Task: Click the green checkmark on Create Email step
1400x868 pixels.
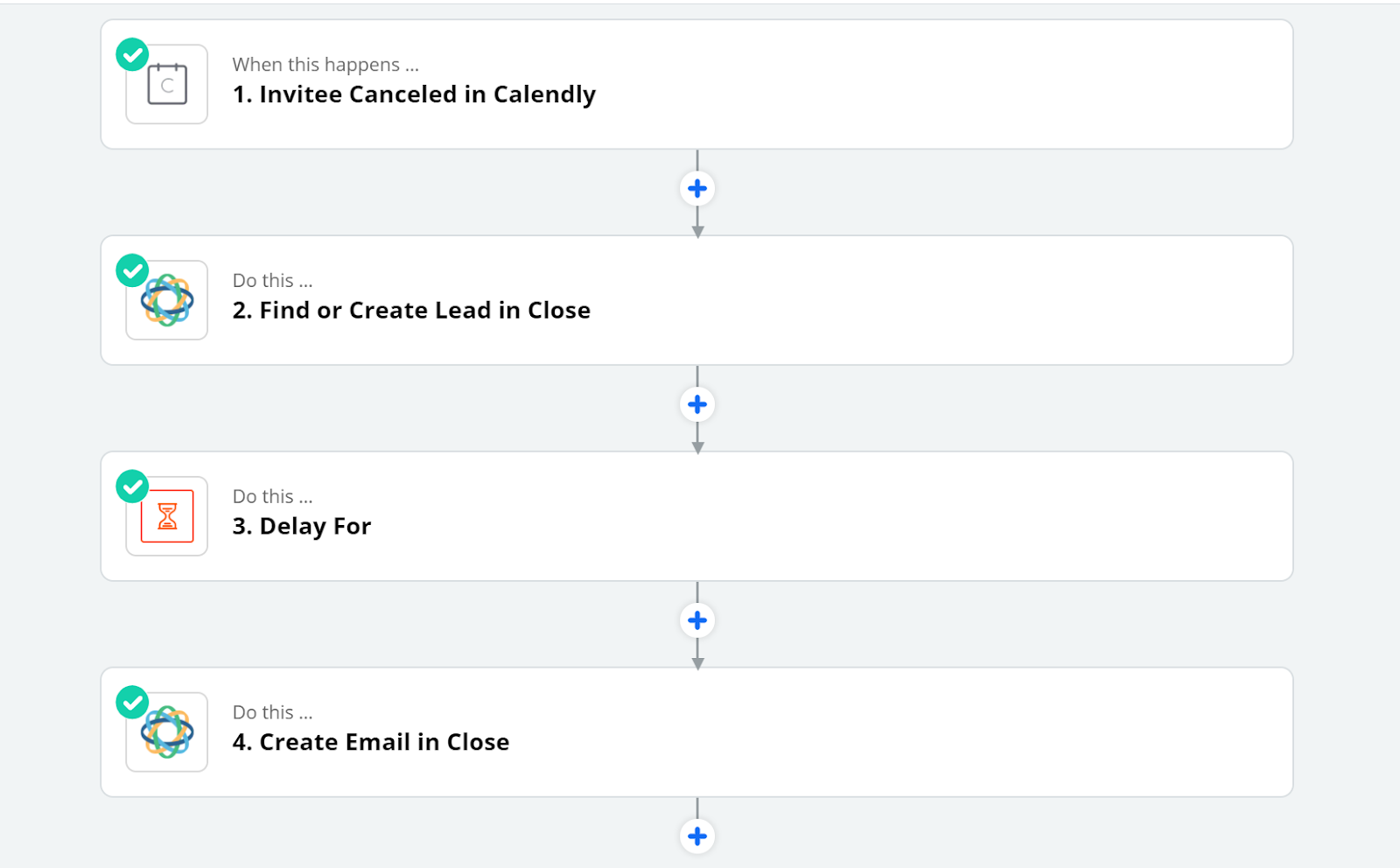Action: coord(132,703)
